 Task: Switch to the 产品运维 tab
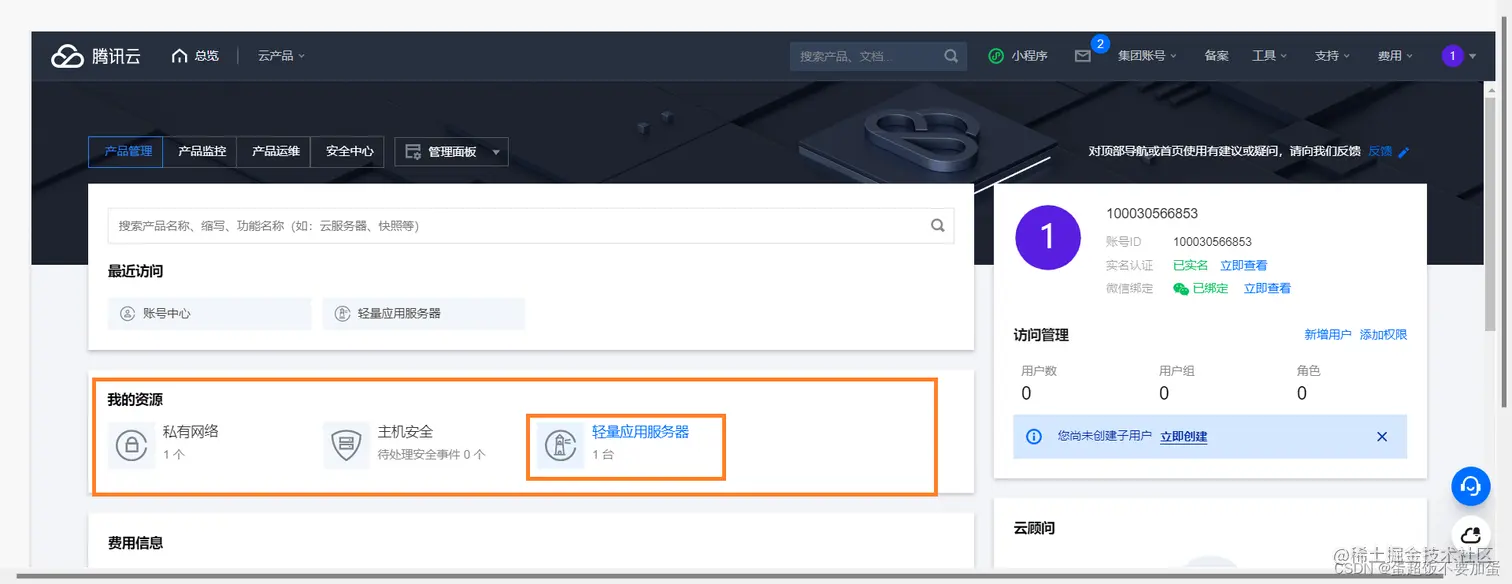[x=274, y=151]
